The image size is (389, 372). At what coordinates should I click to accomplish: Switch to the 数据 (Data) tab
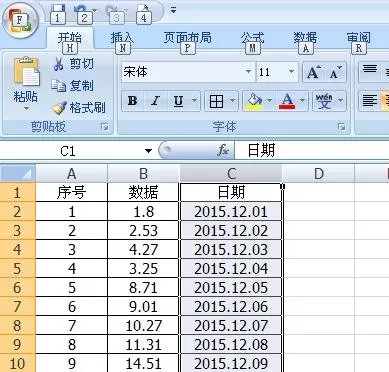point(305,38)
